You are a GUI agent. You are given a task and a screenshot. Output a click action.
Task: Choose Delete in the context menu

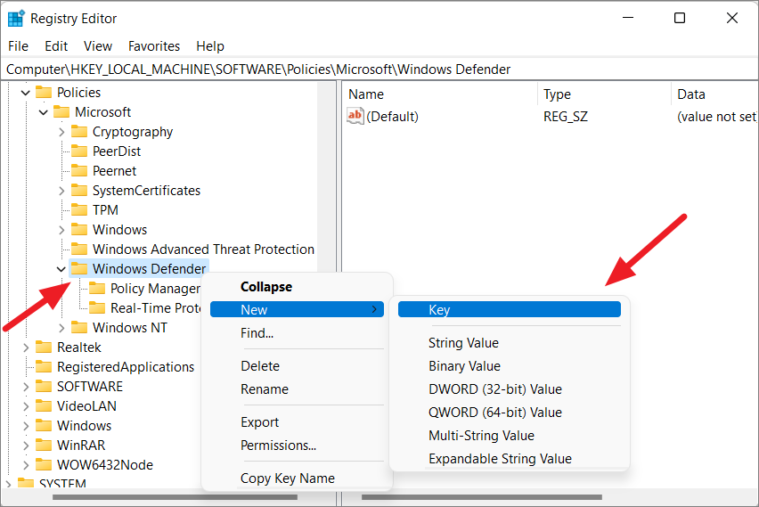pos(297,366)
